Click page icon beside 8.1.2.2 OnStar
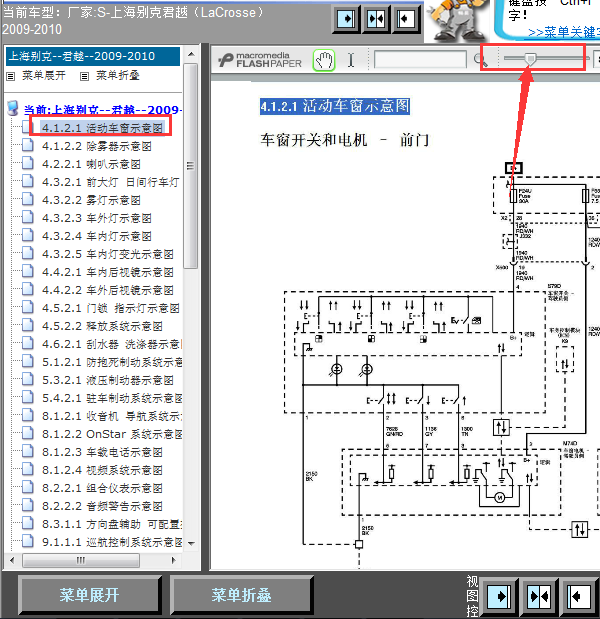Viewport: 600px width, 619px height. tap(28, 433)
